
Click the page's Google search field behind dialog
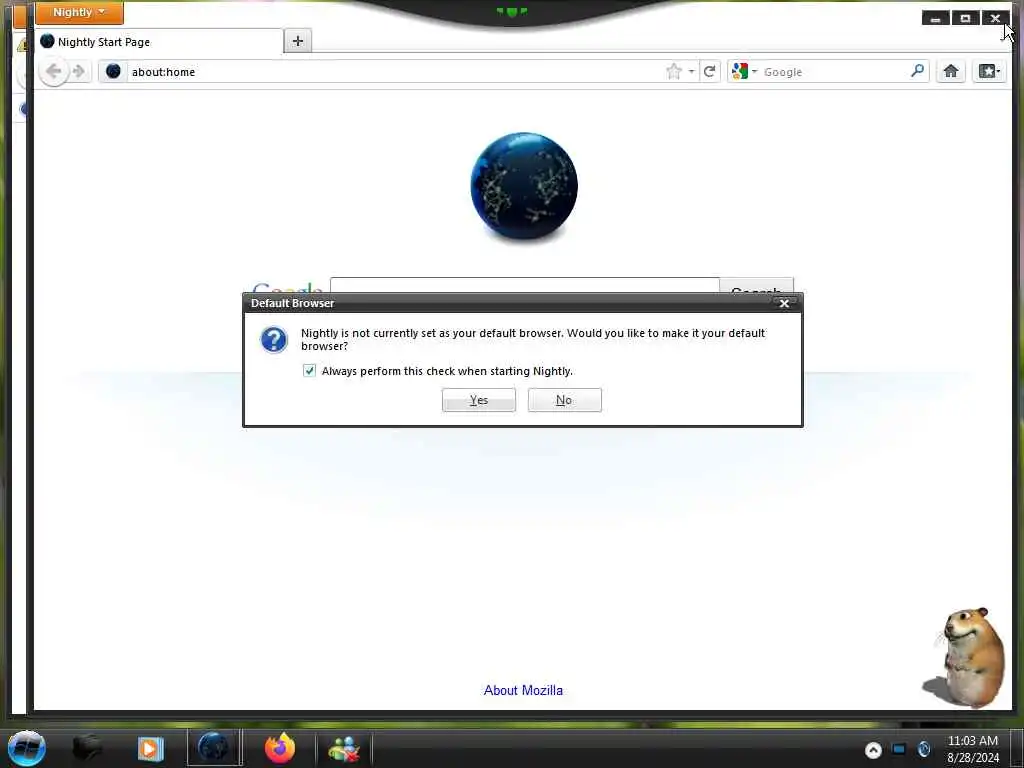pos(524,285)
